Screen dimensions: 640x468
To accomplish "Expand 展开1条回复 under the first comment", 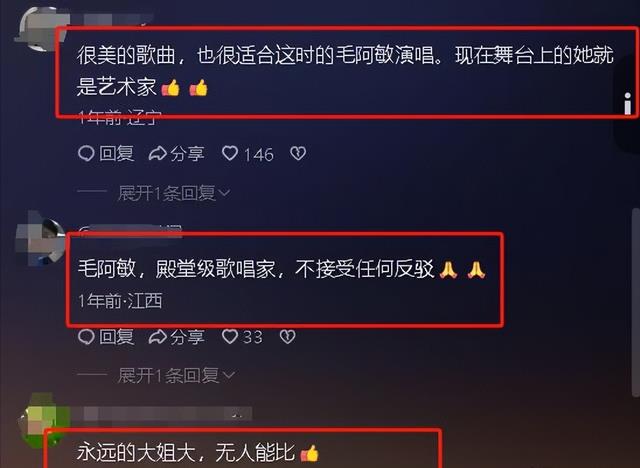I will coord(174,193).
